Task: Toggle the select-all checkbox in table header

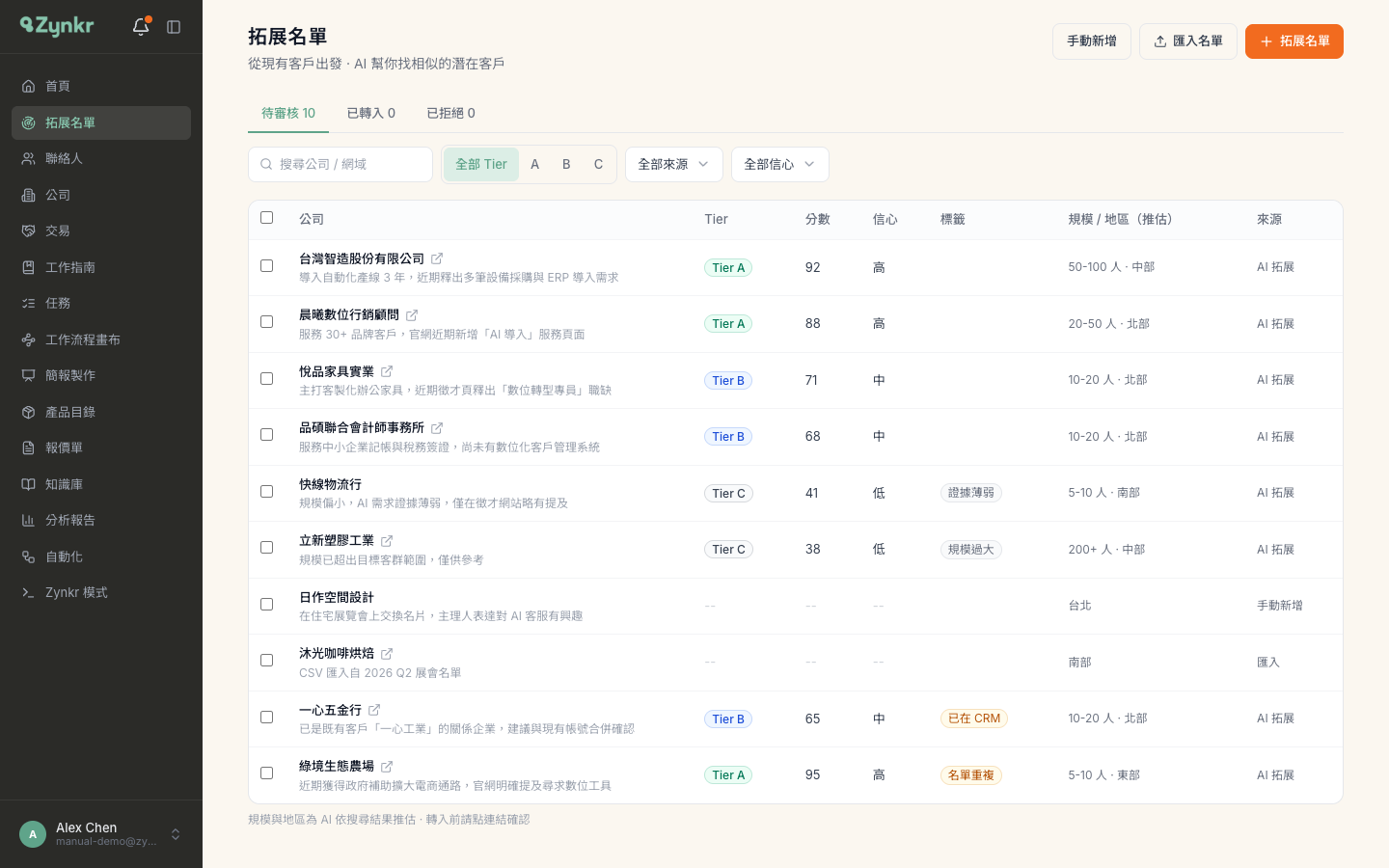Action: (x=267, y=218)
